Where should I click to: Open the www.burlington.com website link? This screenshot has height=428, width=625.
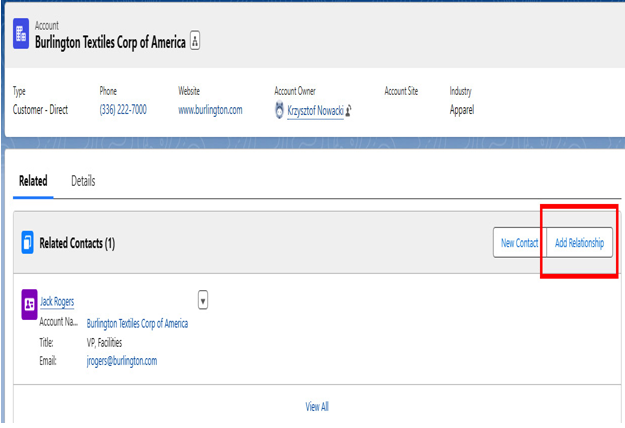coord(210,110)
